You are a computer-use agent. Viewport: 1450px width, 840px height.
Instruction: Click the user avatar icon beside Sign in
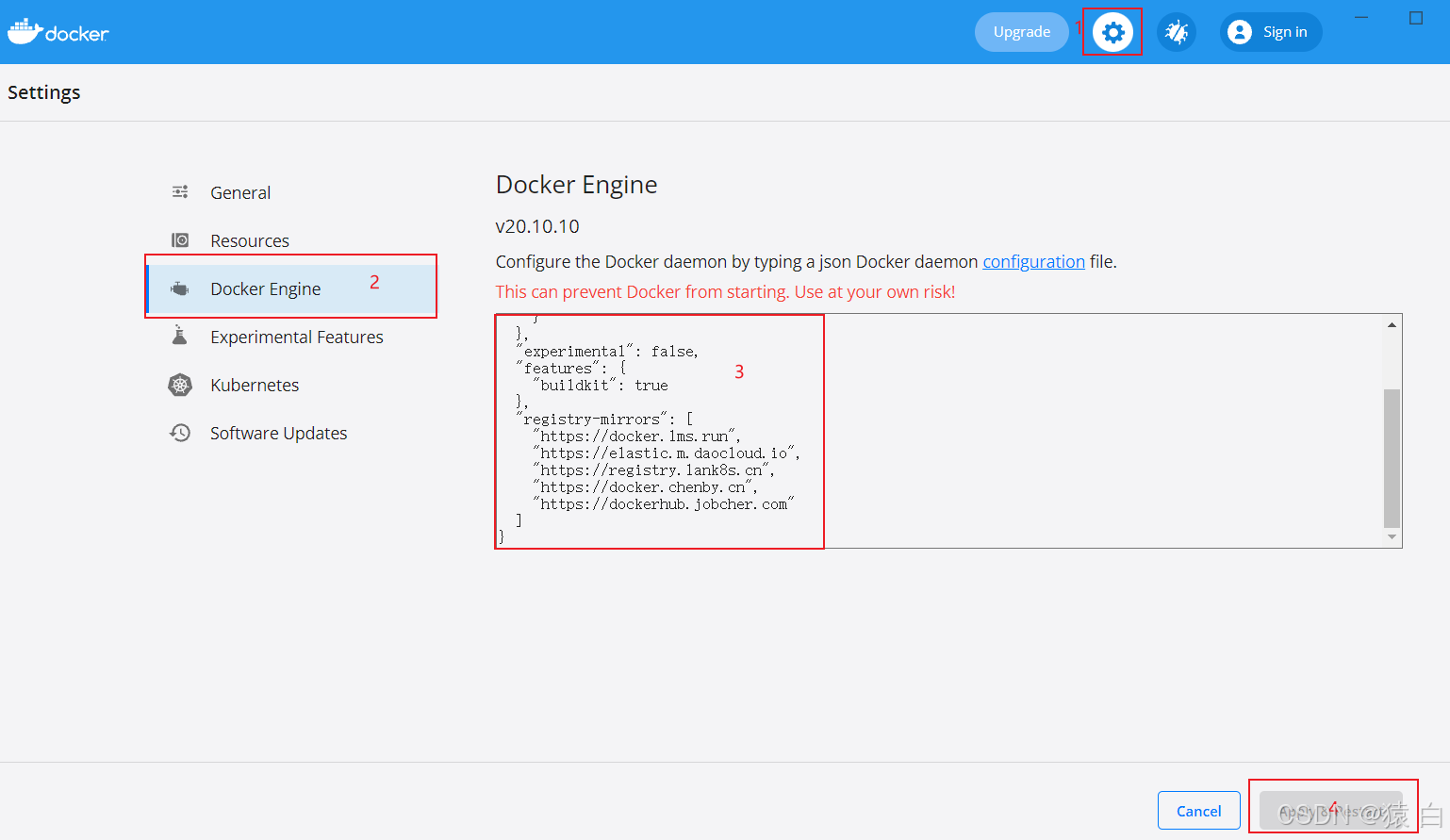coord(1240,32)
